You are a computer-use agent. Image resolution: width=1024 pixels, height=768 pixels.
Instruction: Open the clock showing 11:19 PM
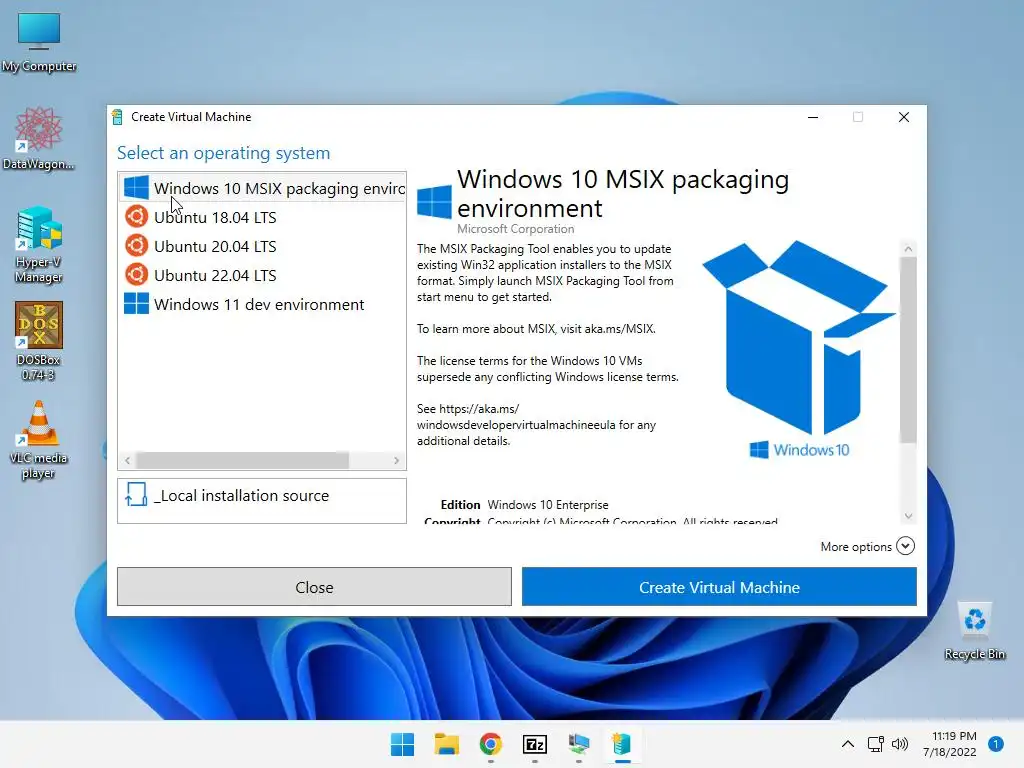(950, 744)
